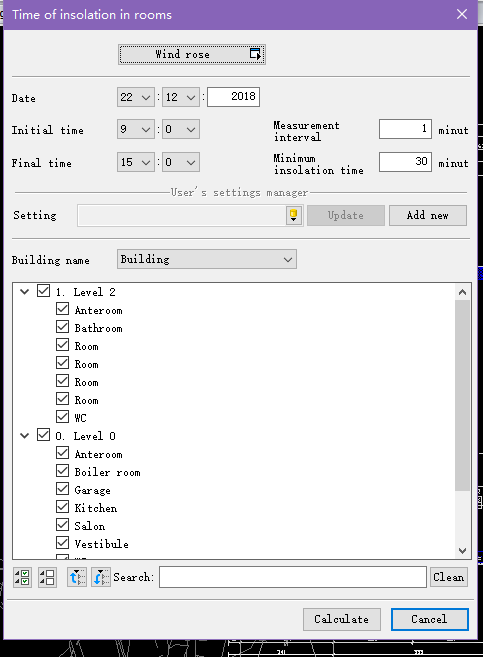Open the Building name dropdown
Image resolution: width=483 pixels, height=657 pixels.
coord(207,259)
